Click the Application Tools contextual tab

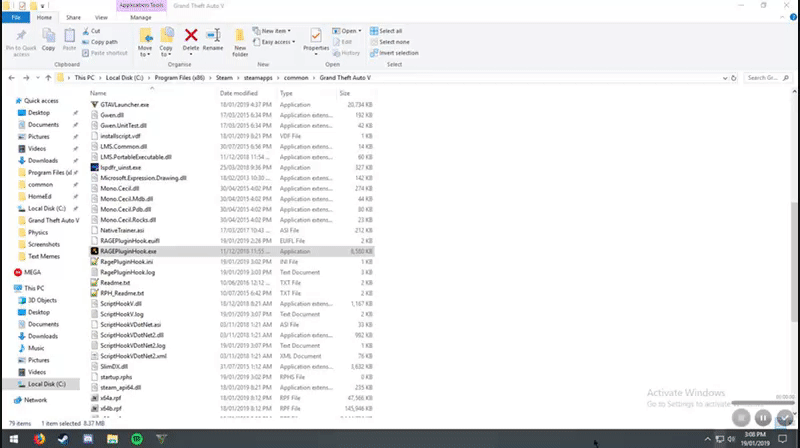(141, 6)
